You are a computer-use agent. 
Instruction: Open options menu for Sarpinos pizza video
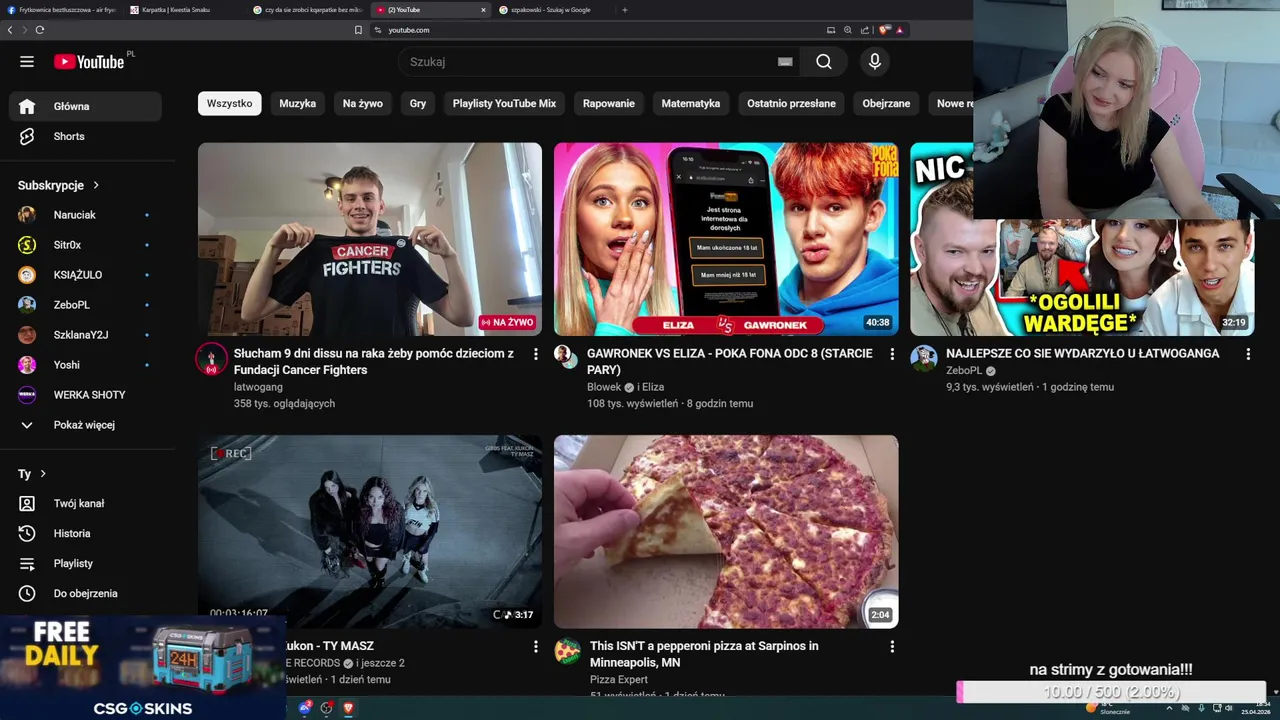click(x=892, y=647)
